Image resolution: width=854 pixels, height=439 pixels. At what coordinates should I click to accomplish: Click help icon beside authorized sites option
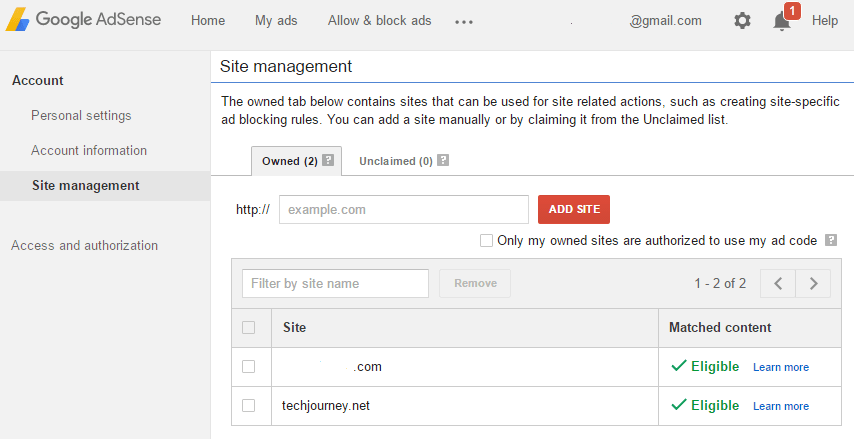tap(831, 240)
